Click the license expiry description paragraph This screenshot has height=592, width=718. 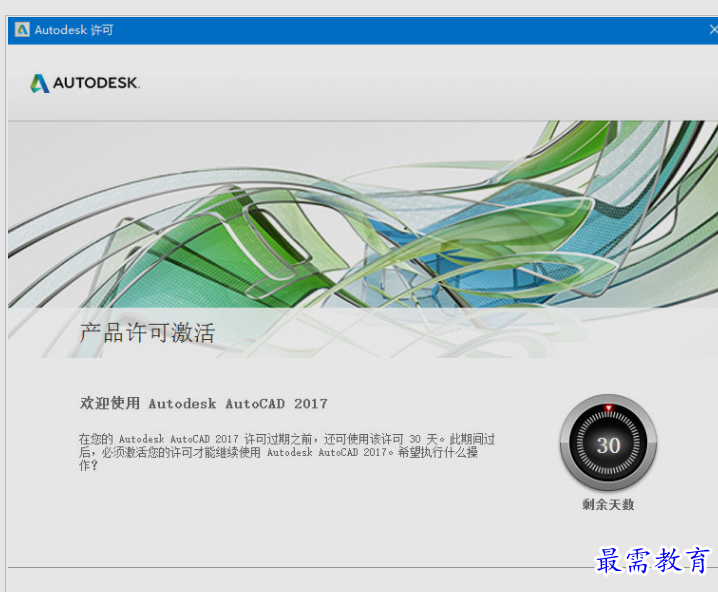286,452
